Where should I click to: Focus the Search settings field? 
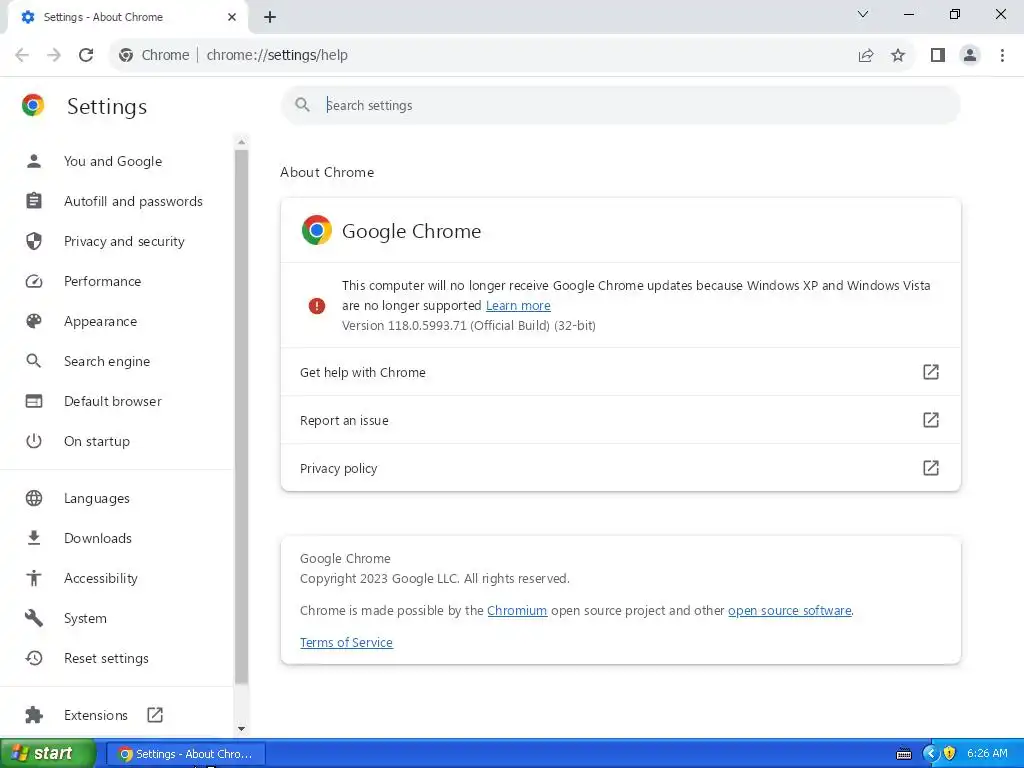620,105
